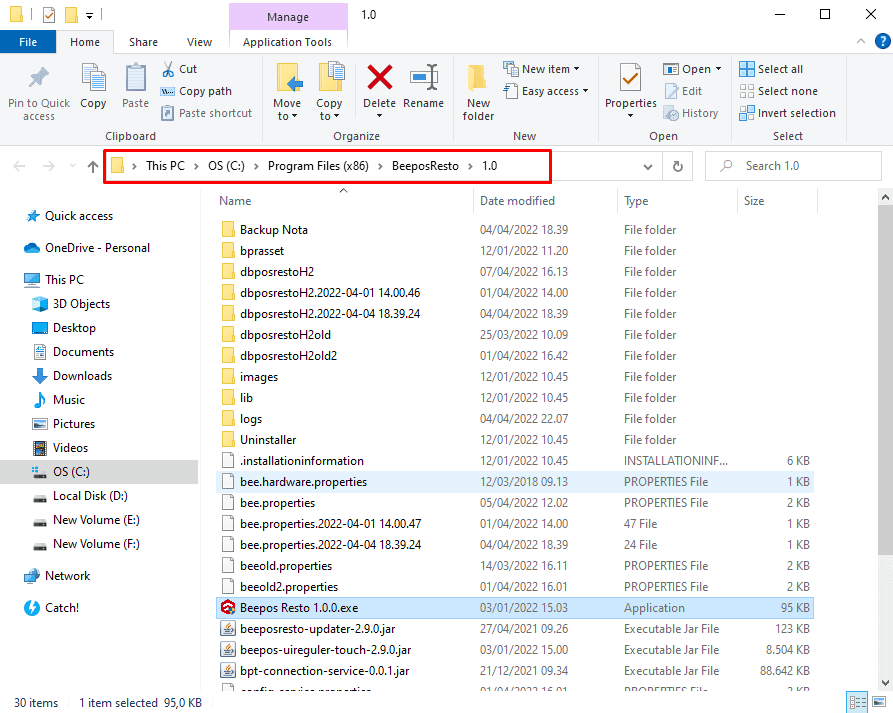Viewport: 893px width, 713px height.
Task: Expand the Open dropdown arrow
Action: point(718,69)
